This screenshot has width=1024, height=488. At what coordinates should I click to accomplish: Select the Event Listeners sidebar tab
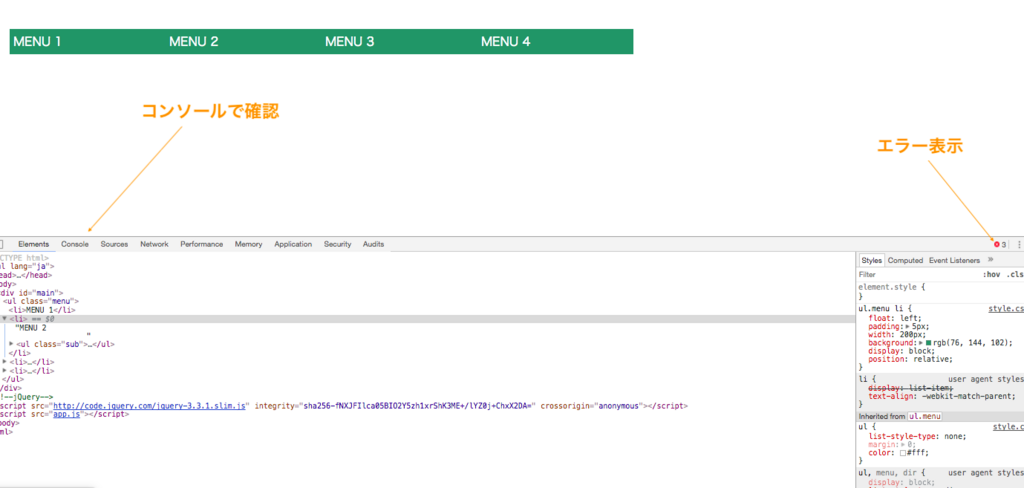954,260
